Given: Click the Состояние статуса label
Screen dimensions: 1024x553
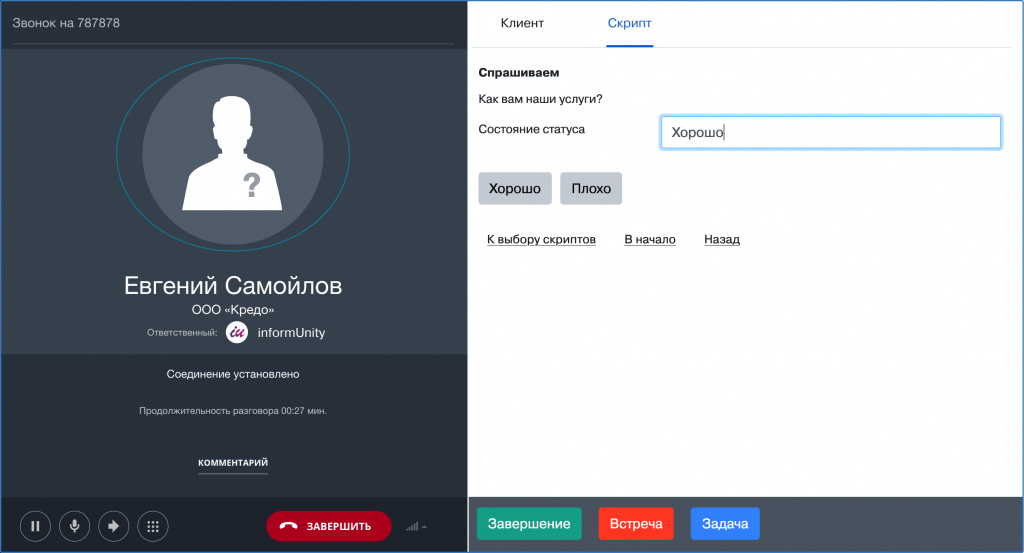Looking at the screenshot, I should point(532,129).
